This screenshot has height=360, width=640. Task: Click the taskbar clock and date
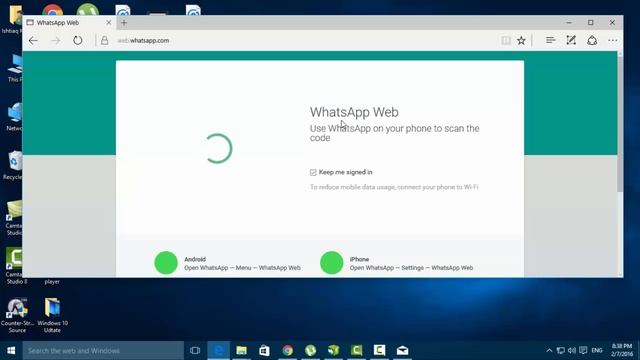click(622, 350)
